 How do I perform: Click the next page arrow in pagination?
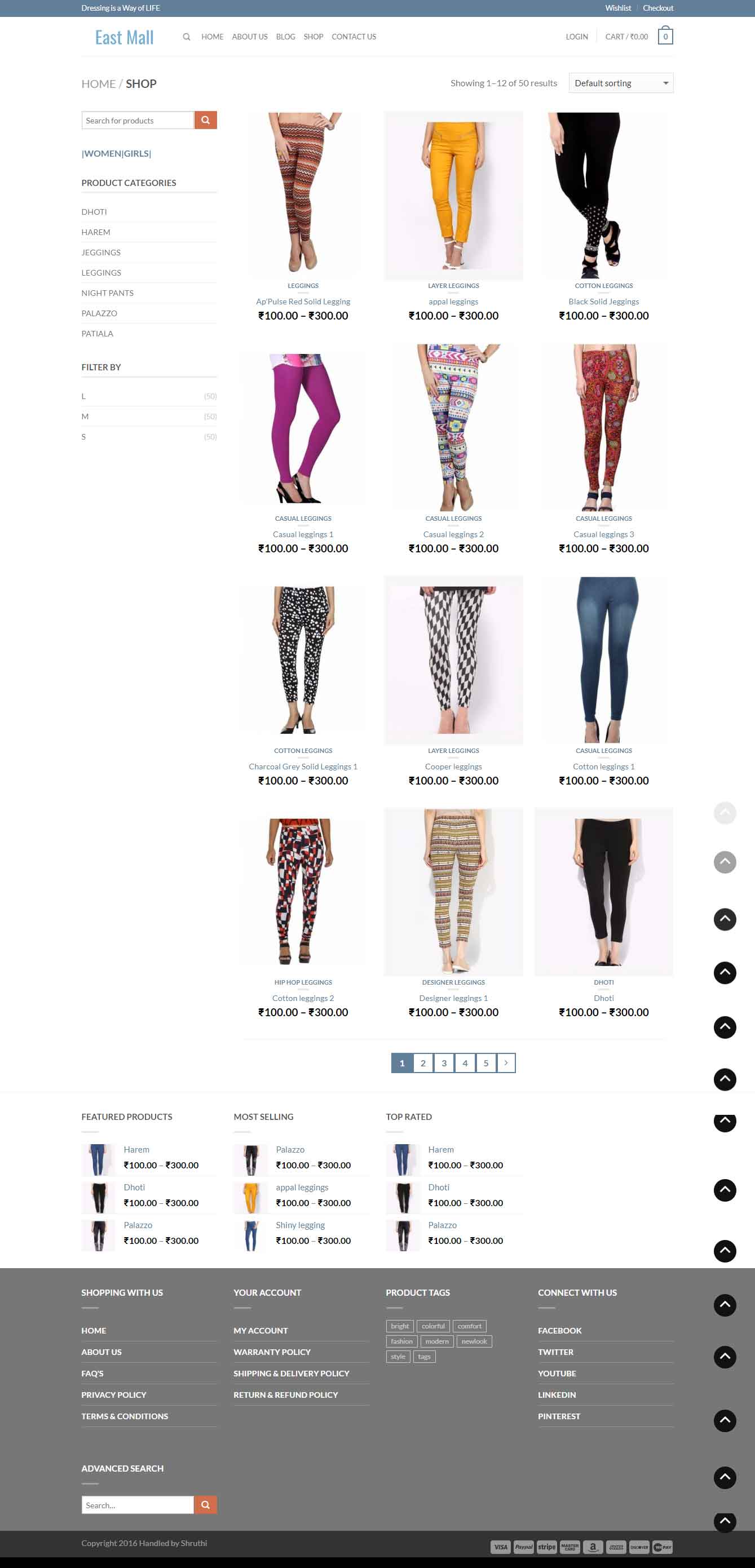tap(506, 1063)
